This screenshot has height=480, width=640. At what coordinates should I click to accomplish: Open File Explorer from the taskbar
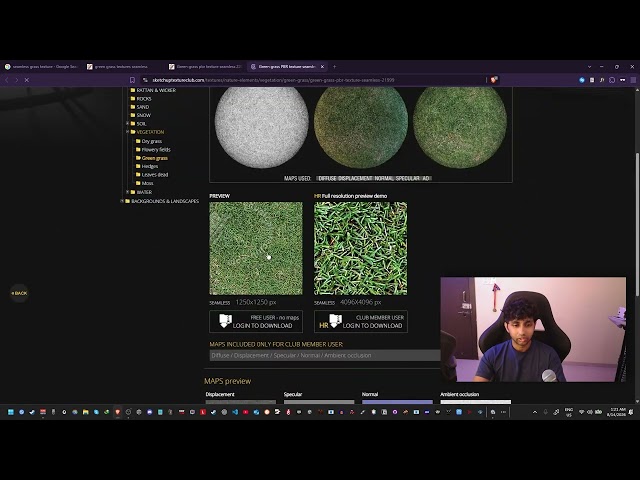tap(85, 412)
